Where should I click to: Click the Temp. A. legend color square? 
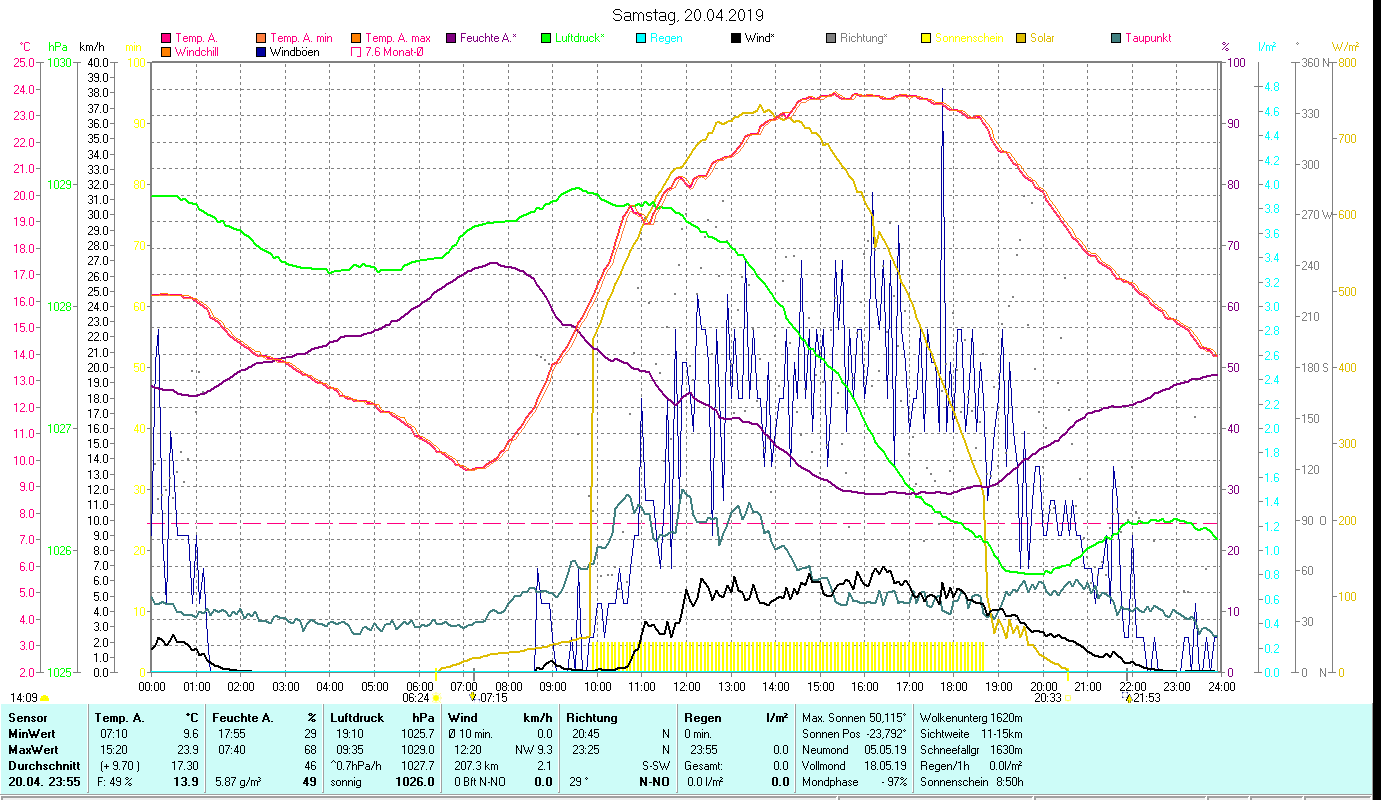166,38
